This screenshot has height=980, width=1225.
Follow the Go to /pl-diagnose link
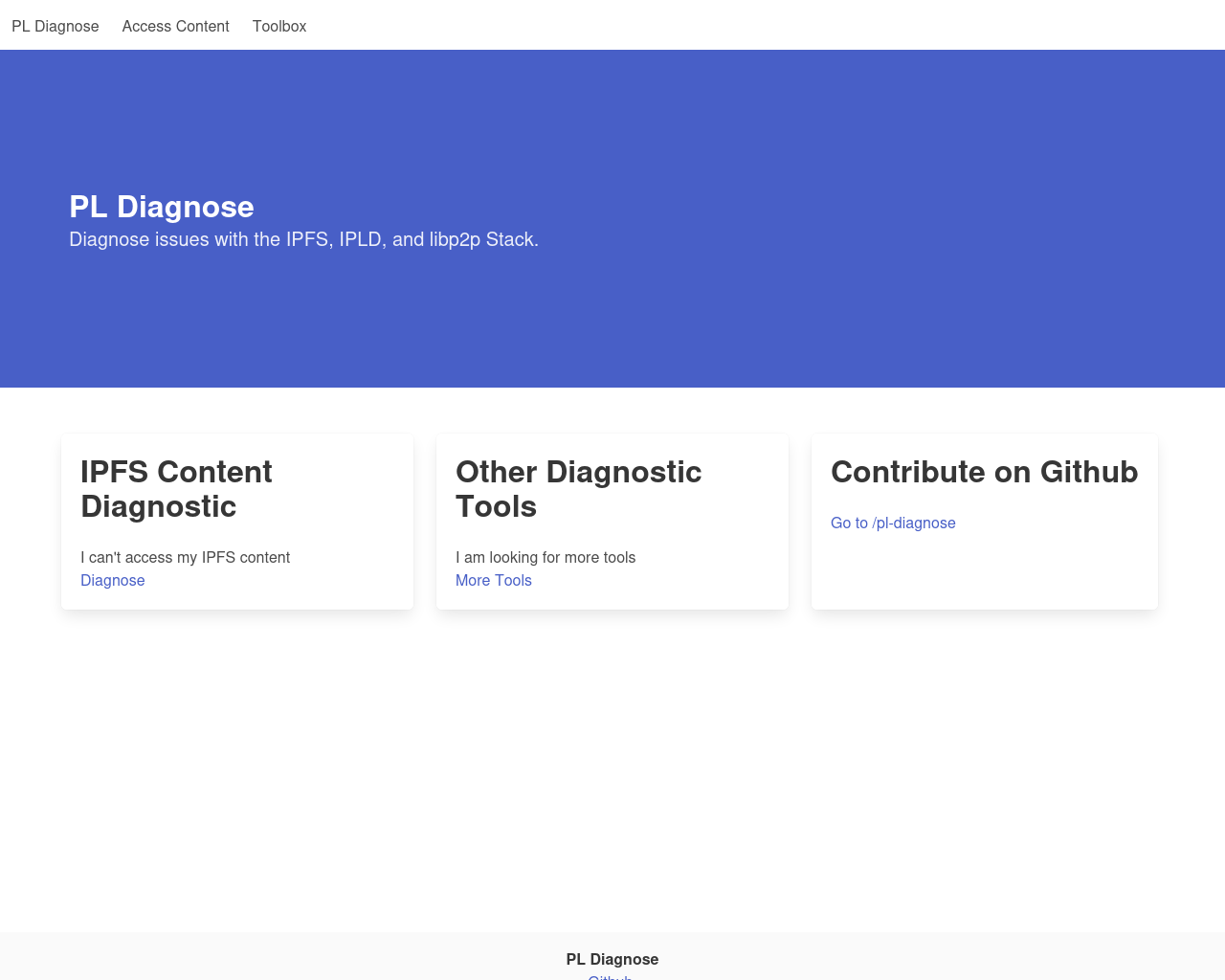[x=893, y=523]
